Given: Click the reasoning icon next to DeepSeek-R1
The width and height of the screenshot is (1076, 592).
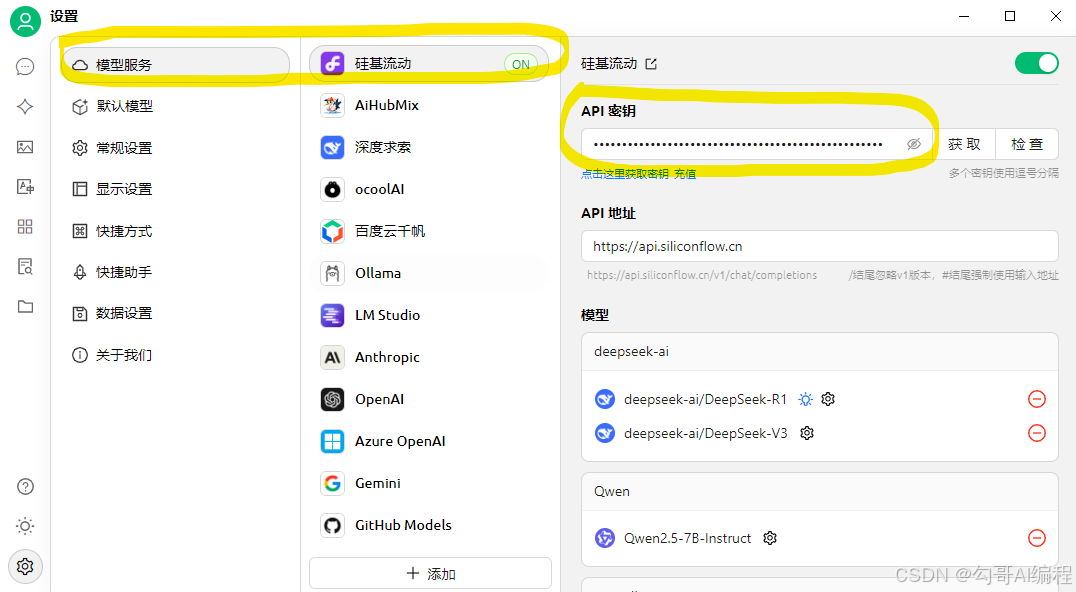Looking at the screenshot, I should (x=806, y=399).
